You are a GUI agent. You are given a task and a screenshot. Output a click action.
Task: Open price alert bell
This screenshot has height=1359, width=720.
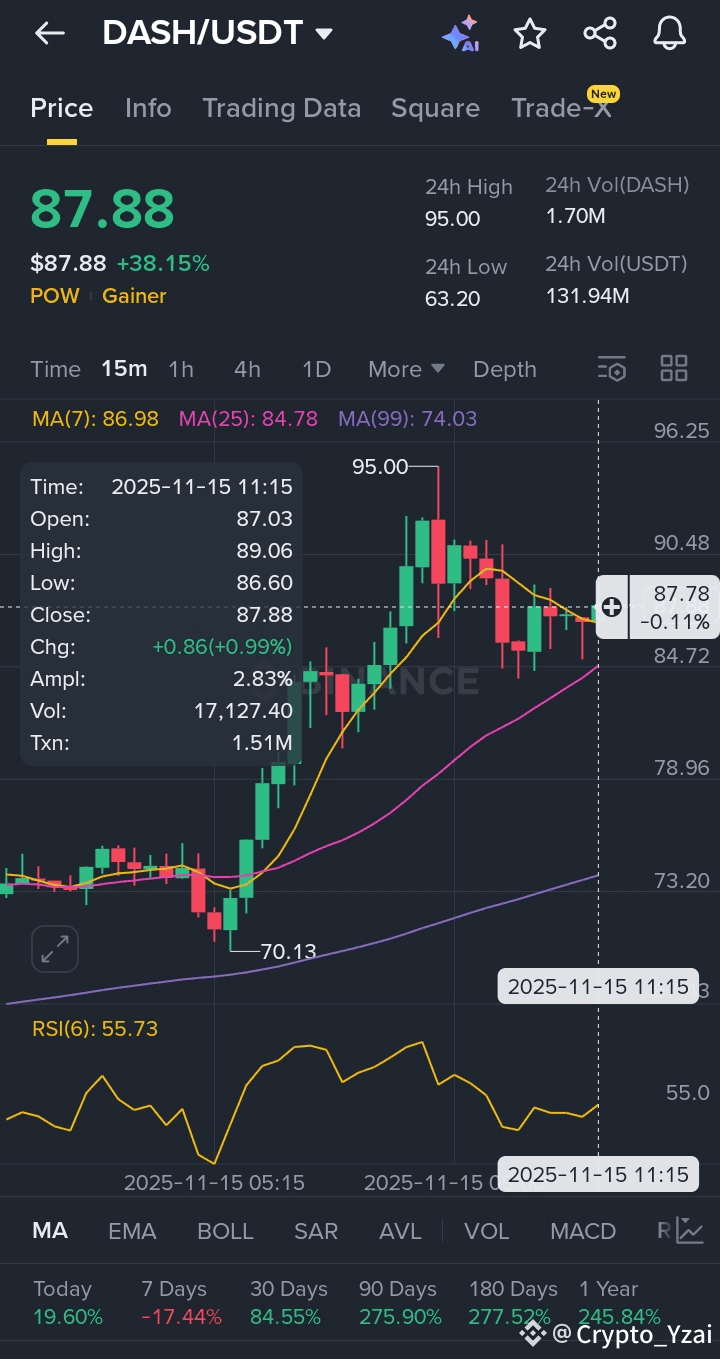point(669,34)
